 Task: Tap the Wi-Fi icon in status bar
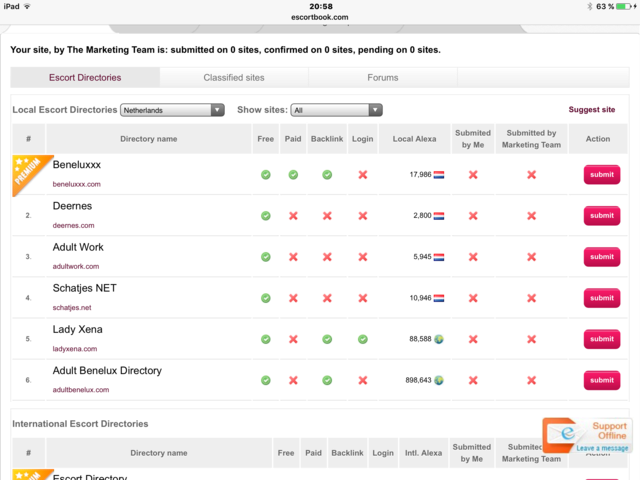click(x=27, y=6)
